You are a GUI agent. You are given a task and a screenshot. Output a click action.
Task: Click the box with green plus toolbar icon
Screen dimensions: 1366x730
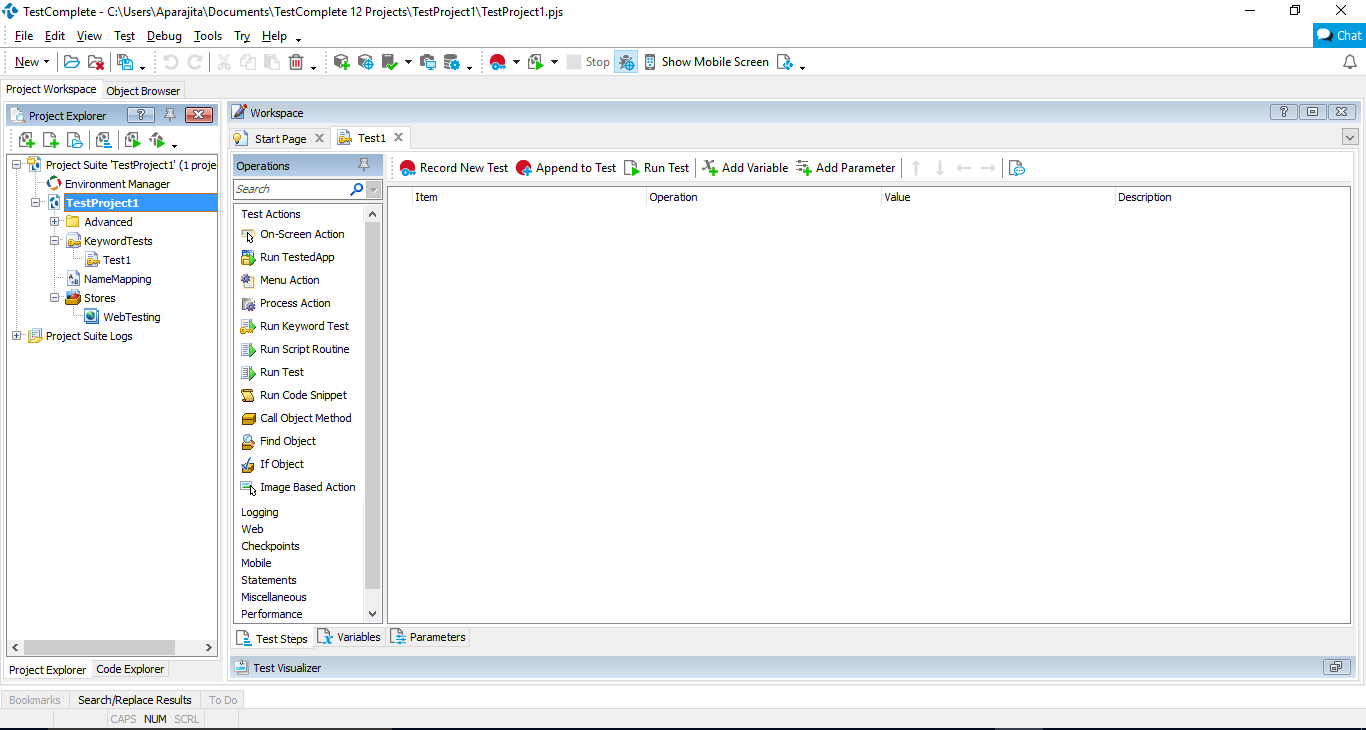coord(342,62)
